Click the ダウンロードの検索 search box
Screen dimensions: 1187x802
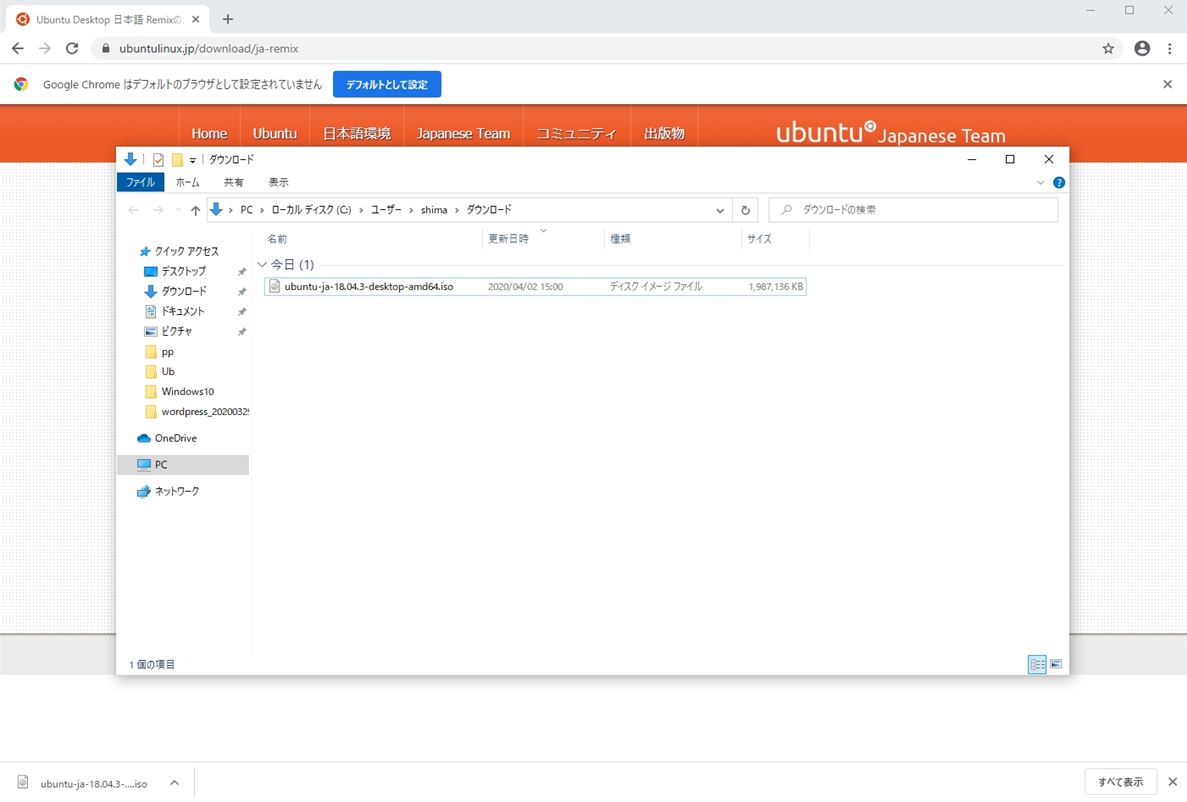pyautogui.click(x=913, y=210)
